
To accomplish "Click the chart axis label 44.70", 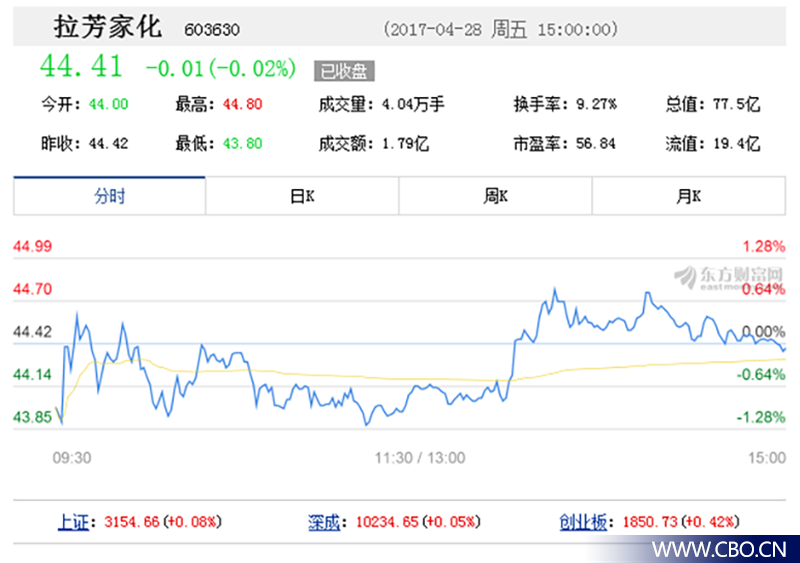I will coord(33,289).
